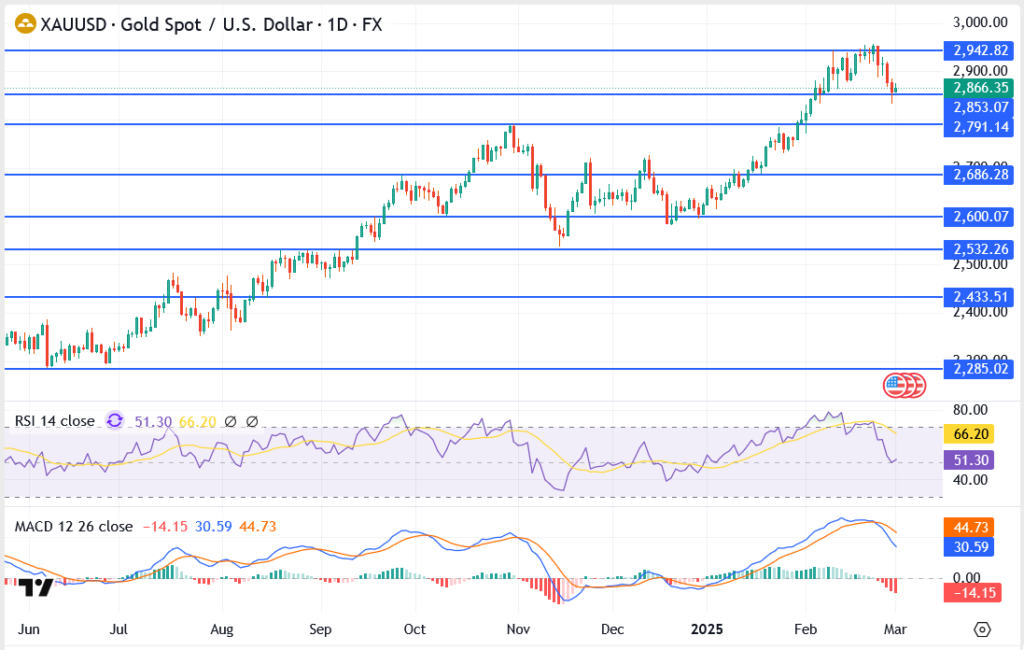Select the 2,433.51 horizontal line label
Viewport: 1024px width, 650px height.
pyautogui.click(x=980, y=297)
